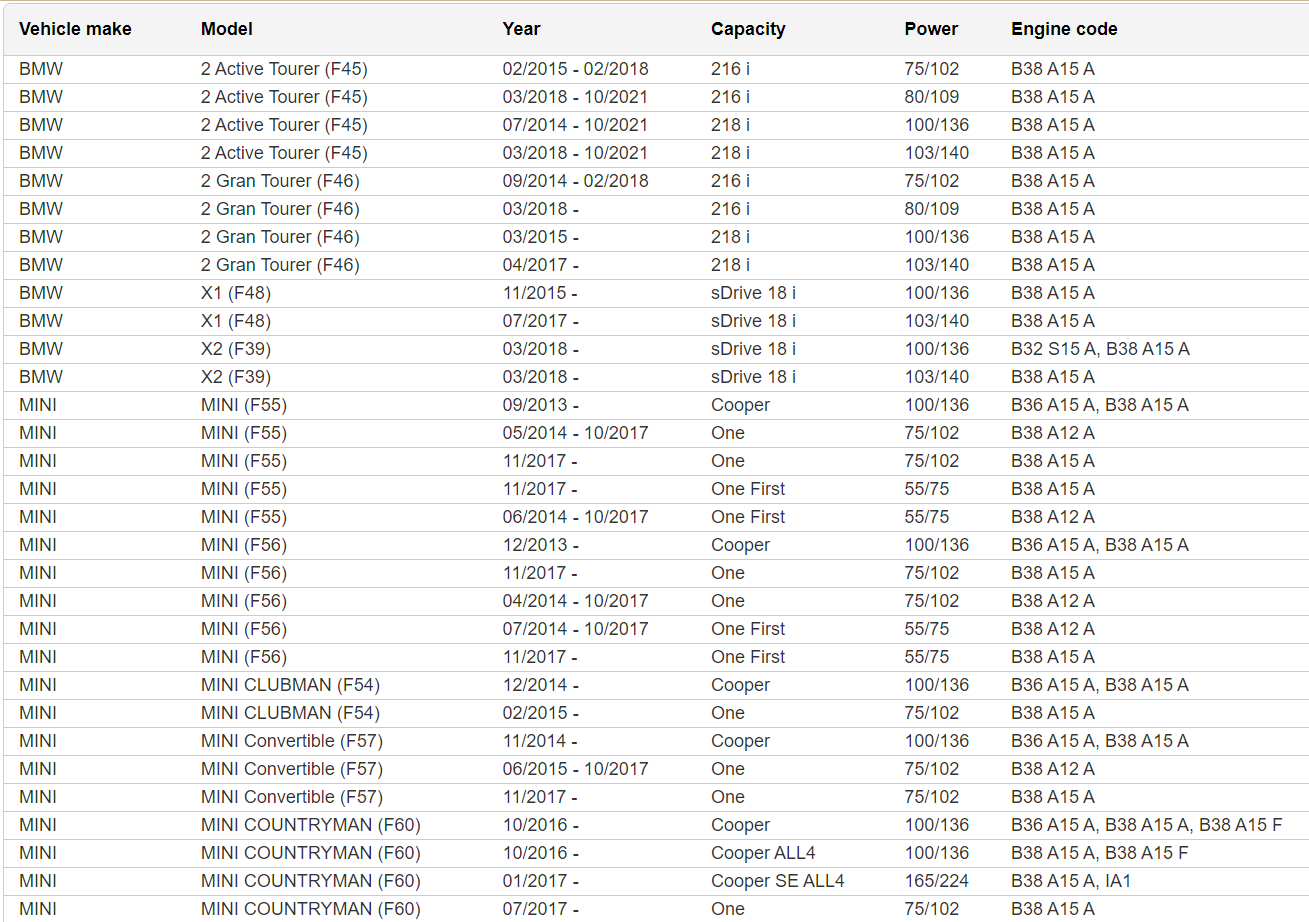Click the 04/2017 Gran Tourer year cell
The width and height of the screenshot is (1309, 922).
tap(540, 265)
